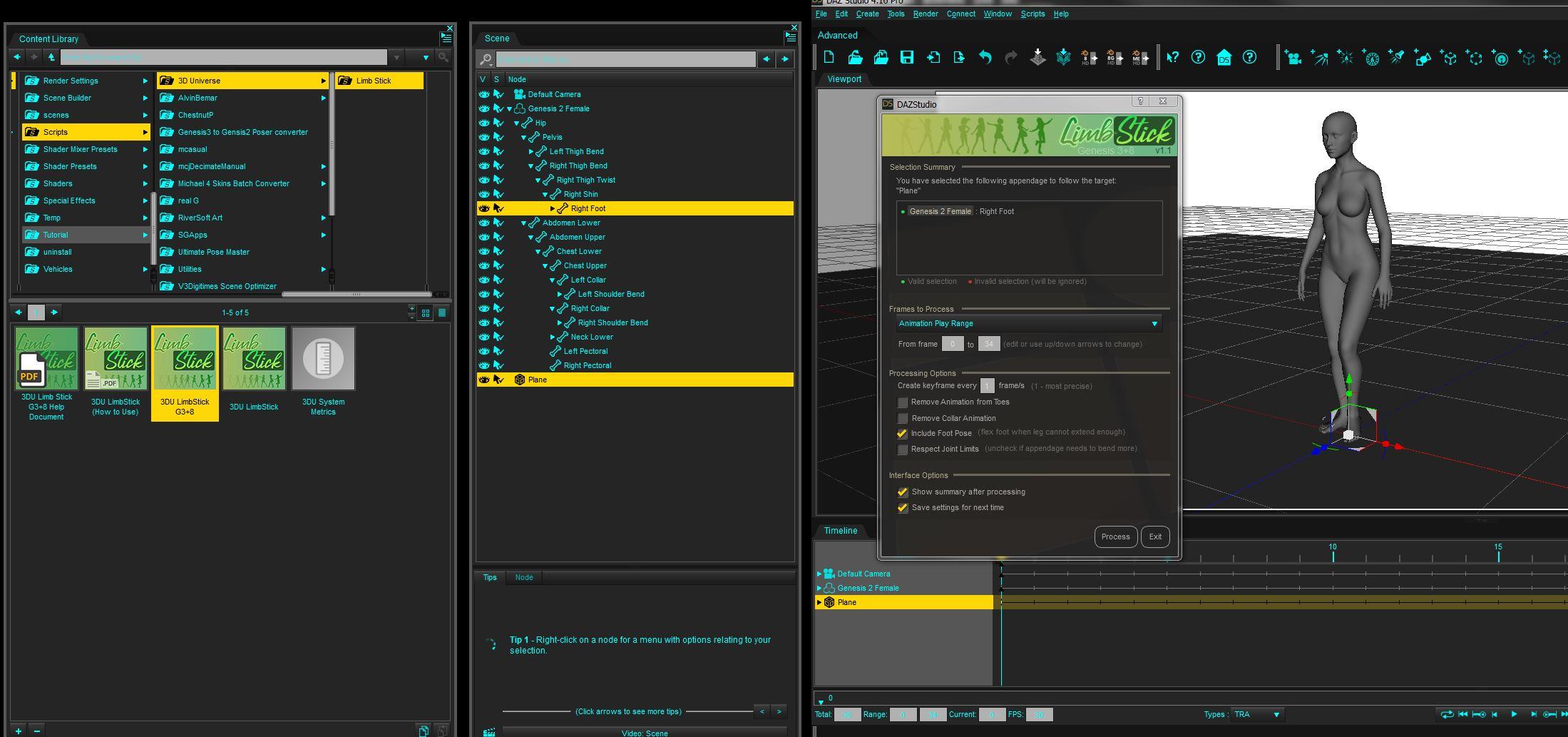Uncheck Save settings for next time
Screen dimensions: 1568x737
pyautogui.click(x=903, y=508)
